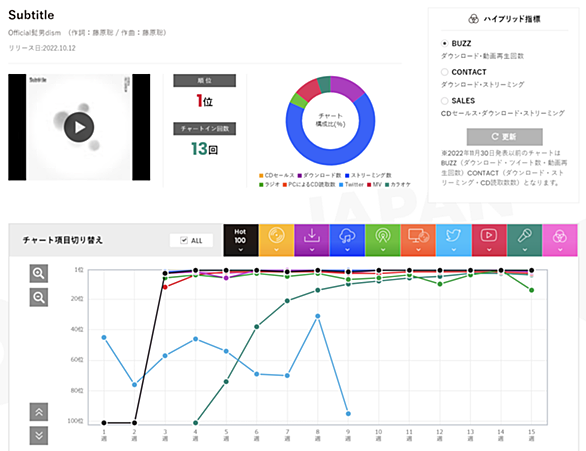Image resolution: width=586 pixels, height=451 pixels.
Task: Click the ラジオ legend entry
Action: pos(269,185)
